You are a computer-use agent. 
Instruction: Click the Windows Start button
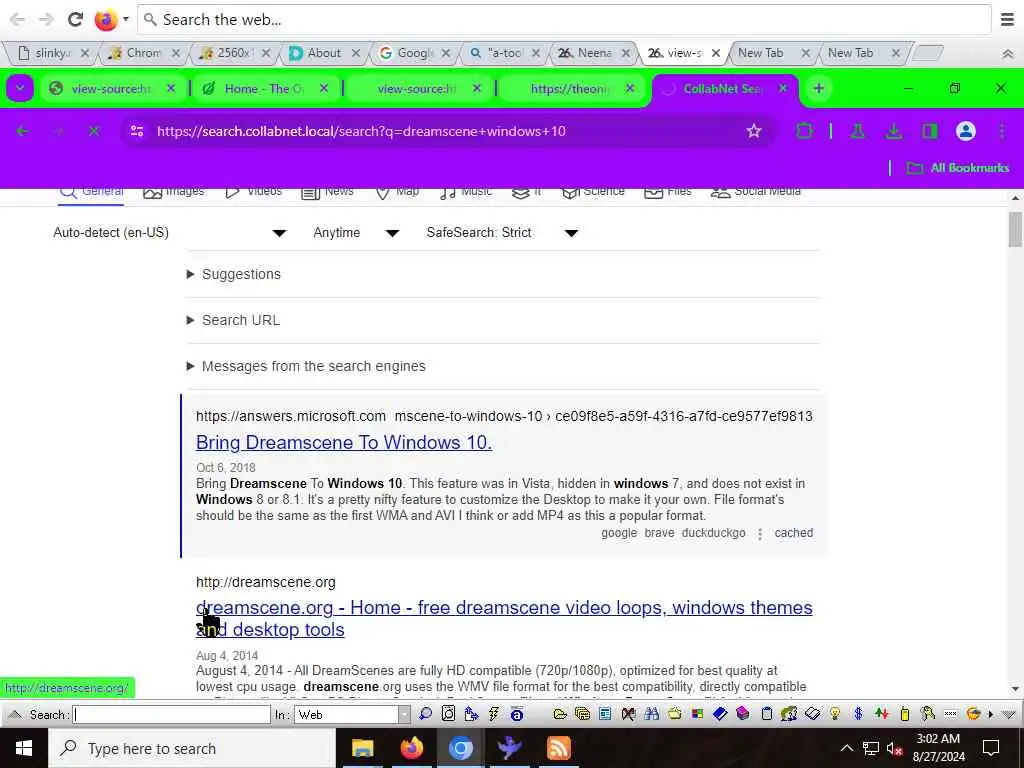coord(24,748)
